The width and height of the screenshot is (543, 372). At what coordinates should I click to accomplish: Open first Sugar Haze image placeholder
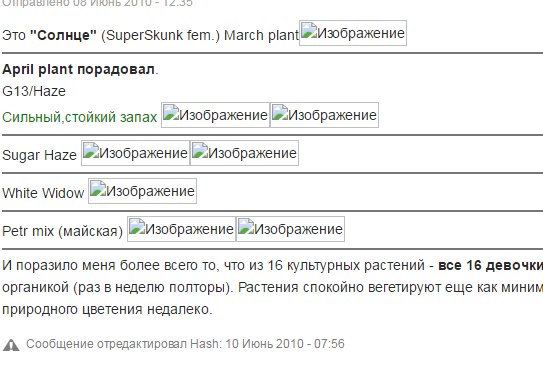click(x=135, y=153)
